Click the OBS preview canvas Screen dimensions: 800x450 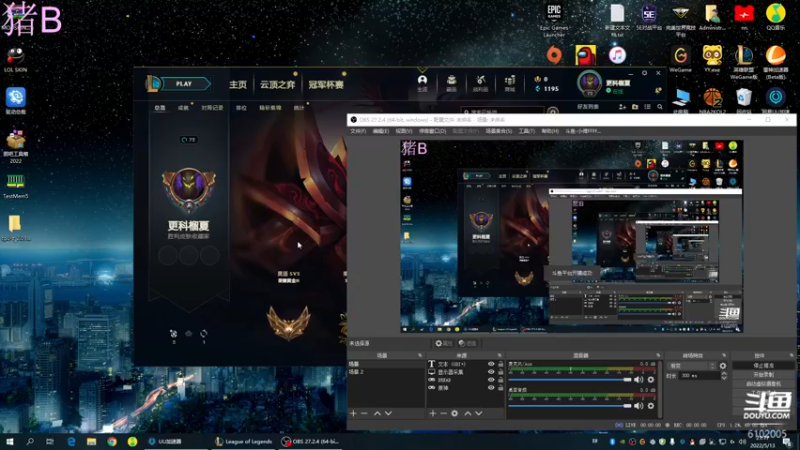(571, 236)
